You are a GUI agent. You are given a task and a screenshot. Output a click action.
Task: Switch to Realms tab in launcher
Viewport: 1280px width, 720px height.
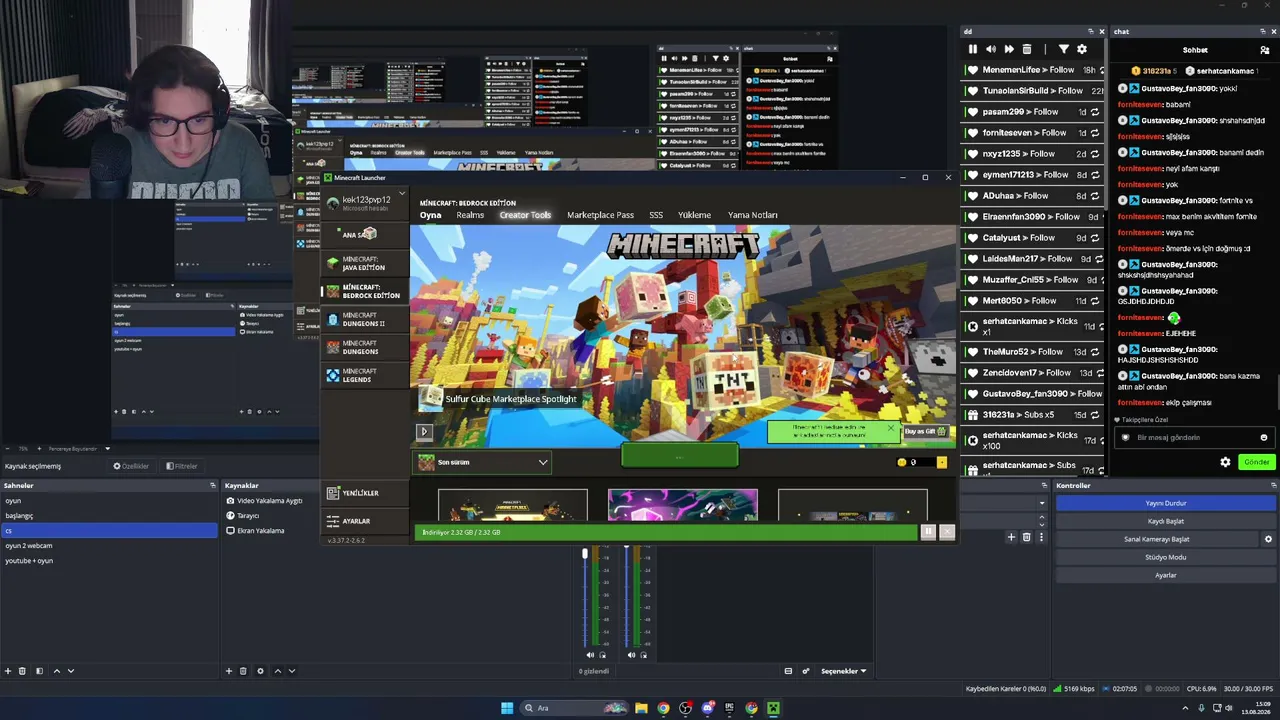(x=470, y=215)
